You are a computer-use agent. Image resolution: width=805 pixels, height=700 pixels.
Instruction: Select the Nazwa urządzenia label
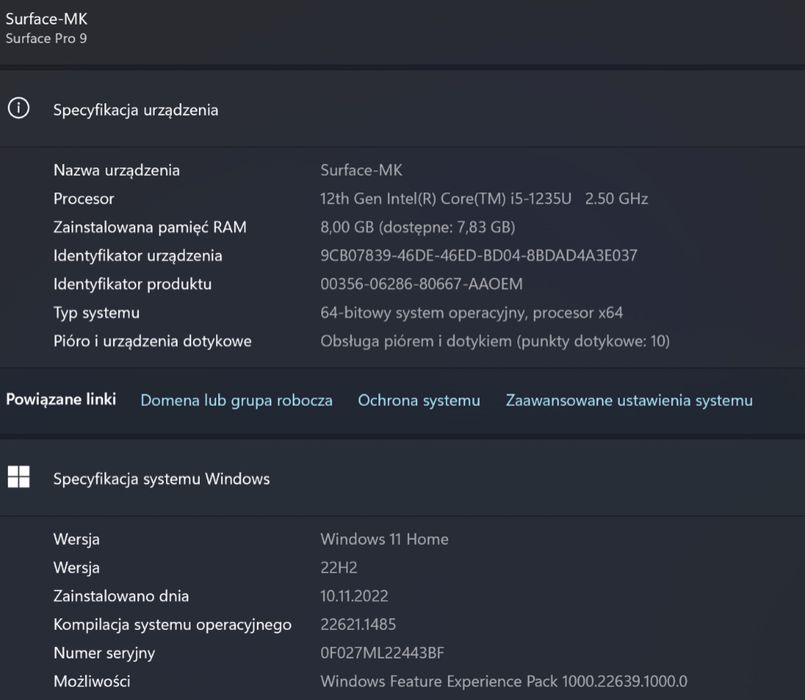[117, 171]
